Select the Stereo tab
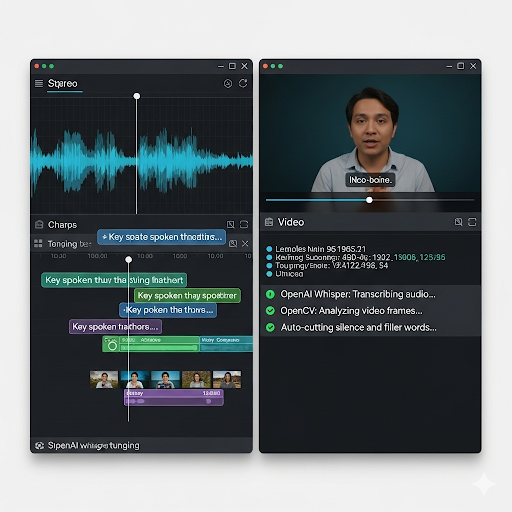512x512 pixels. pyautogui.click(x=63, y=83)
